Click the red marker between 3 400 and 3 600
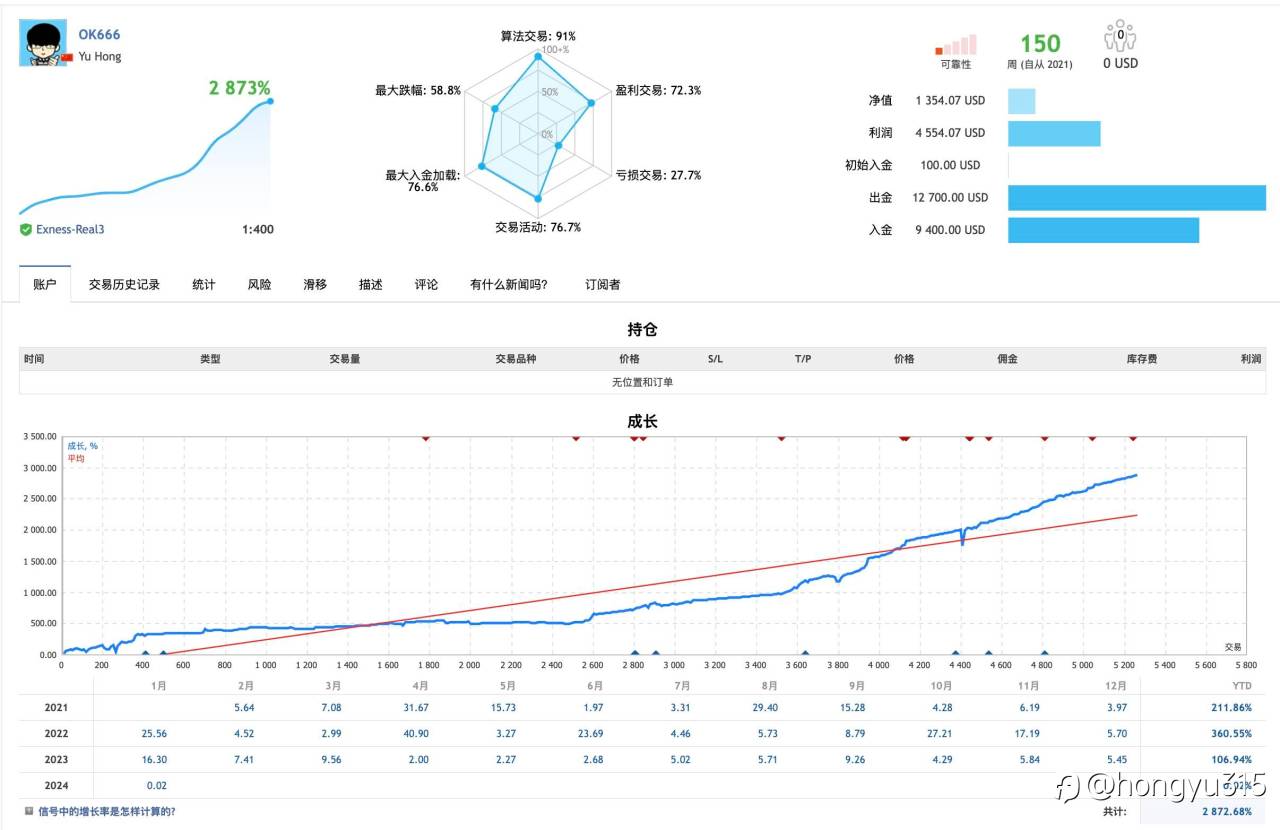 coord(781,438)
